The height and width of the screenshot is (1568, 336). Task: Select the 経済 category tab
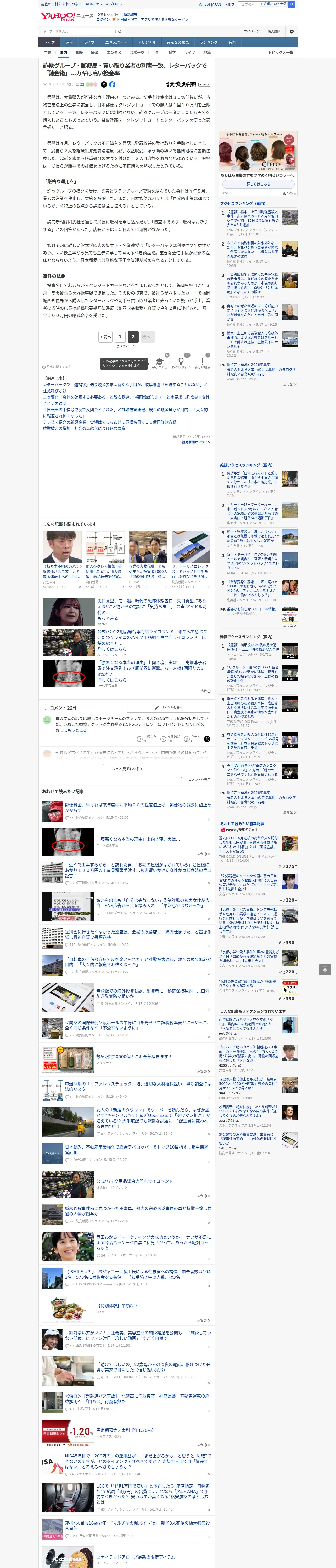[x=94, y=52]
